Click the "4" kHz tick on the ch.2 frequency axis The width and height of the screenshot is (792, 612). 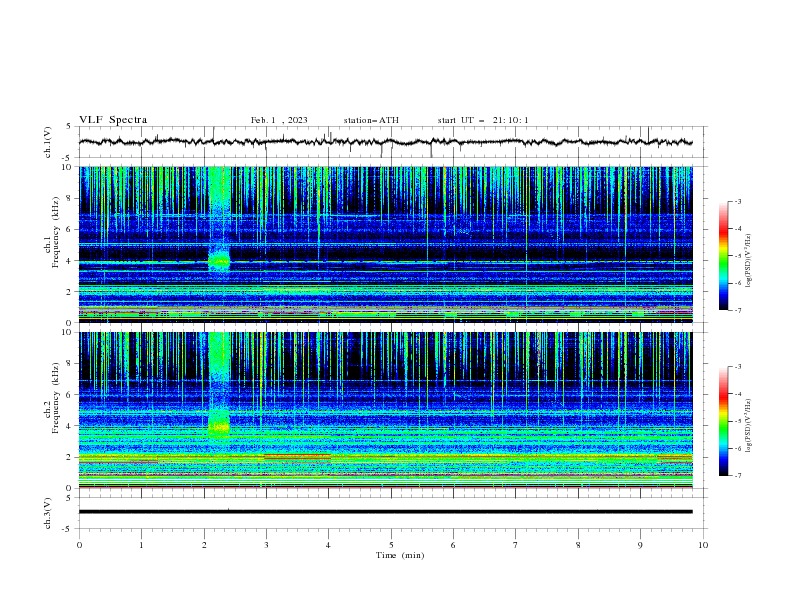(x=69, y=426)
